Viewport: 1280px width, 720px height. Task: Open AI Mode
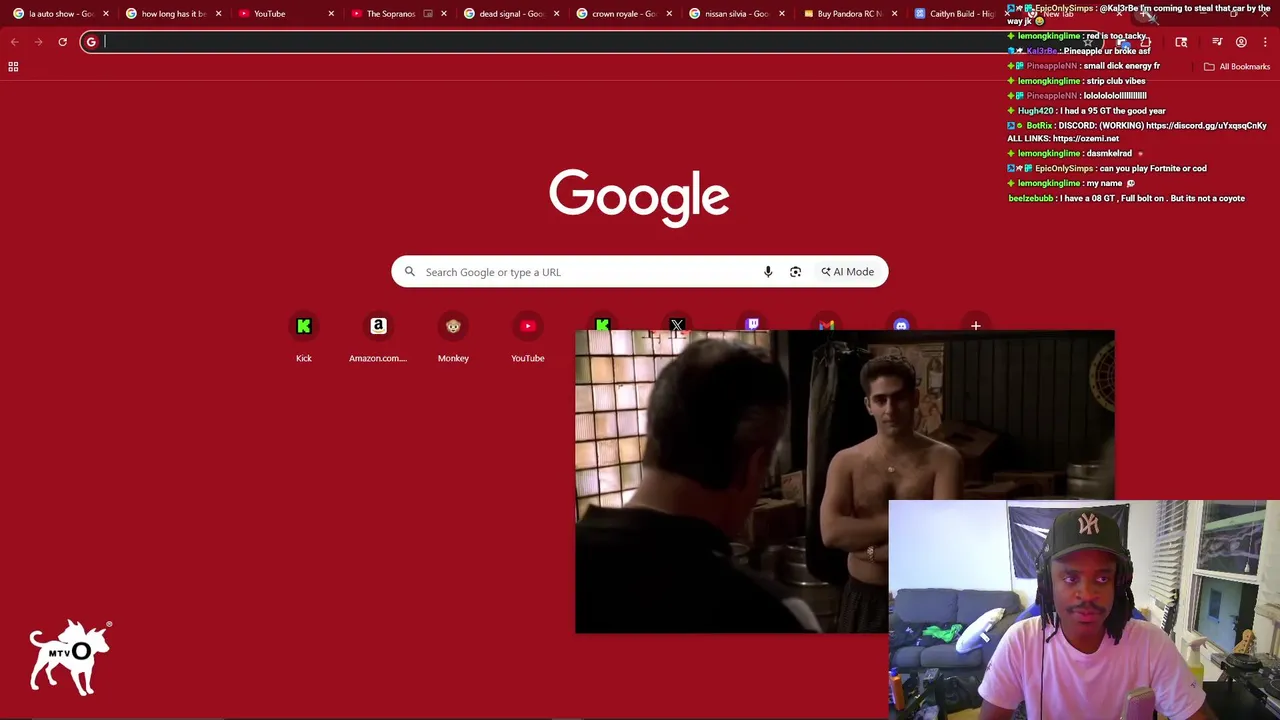point(848,272)
